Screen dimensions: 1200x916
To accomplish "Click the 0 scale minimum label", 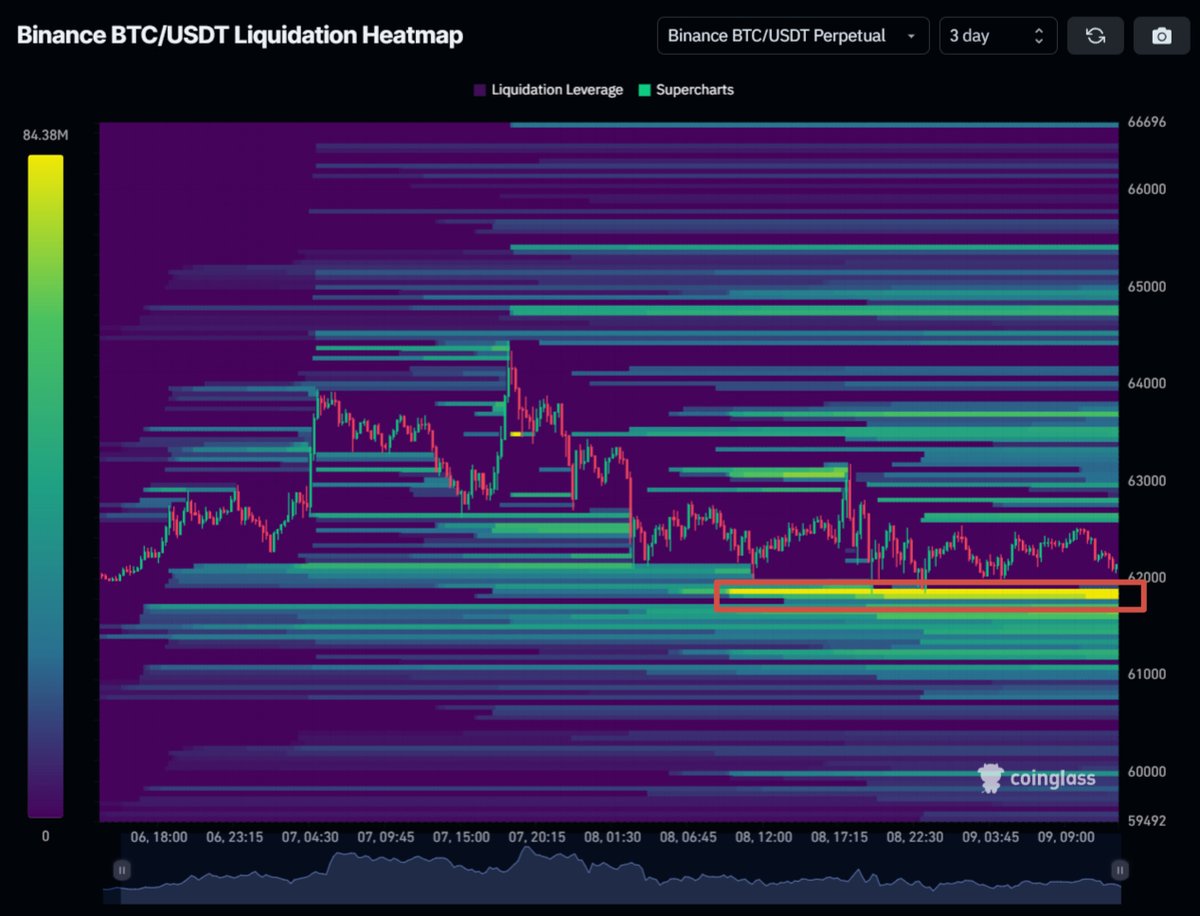I will 45,835.
